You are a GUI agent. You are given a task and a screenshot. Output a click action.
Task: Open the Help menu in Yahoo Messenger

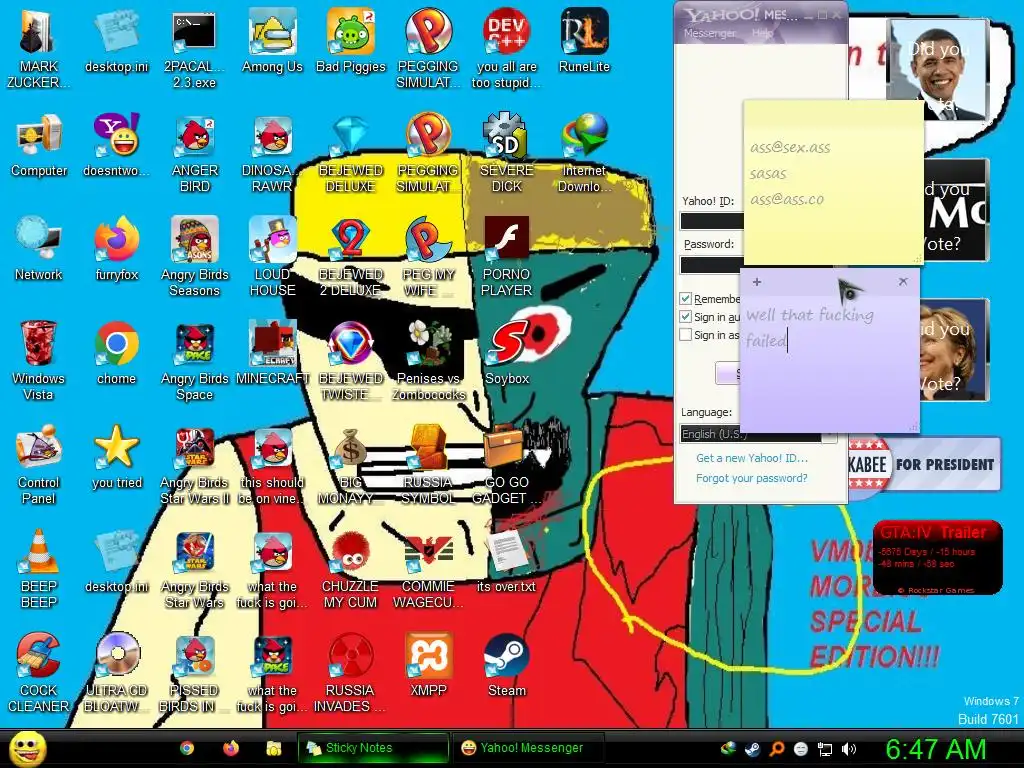pyautogui.click(x=762, y=33)
